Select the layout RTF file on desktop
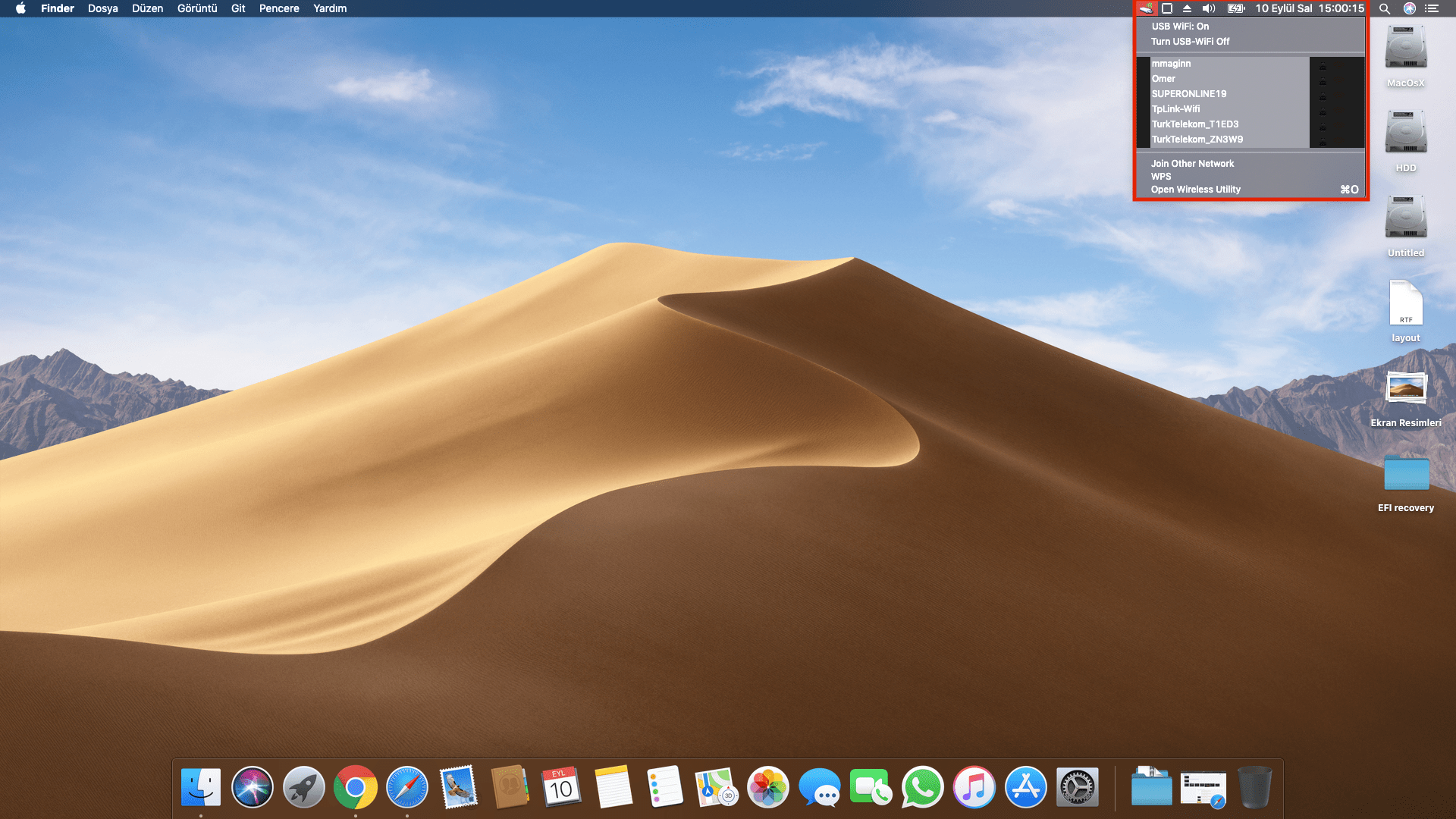Viewport: 1456px width, 819px height. (1405, 303)
